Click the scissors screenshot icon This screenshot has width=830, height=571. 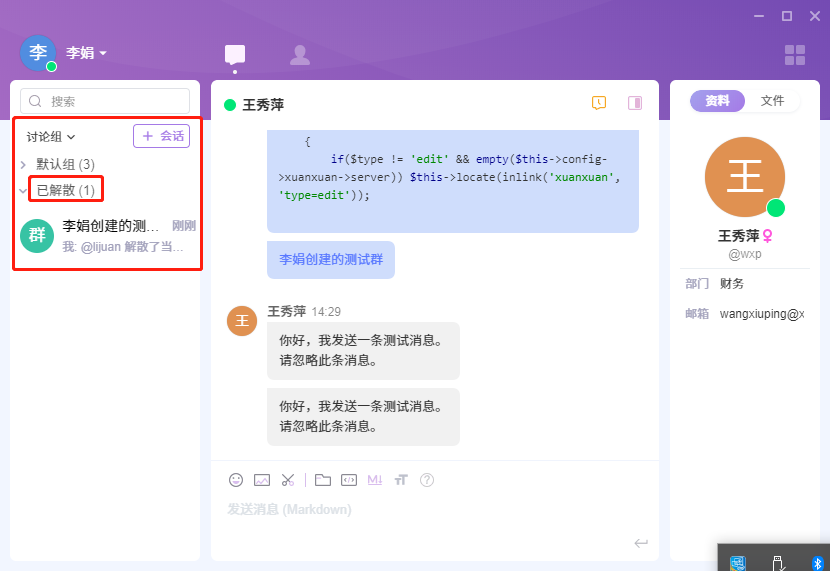click(x=288, y=480)
